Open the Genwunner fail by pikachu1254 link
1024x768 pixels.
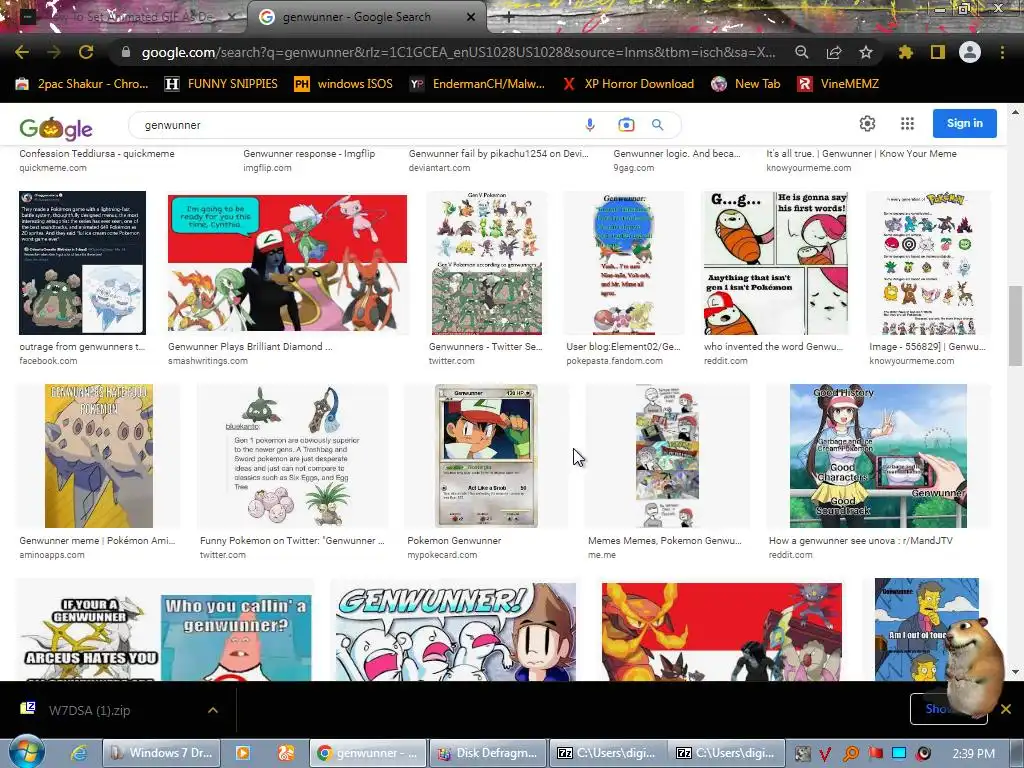click(x=498, y=153)
